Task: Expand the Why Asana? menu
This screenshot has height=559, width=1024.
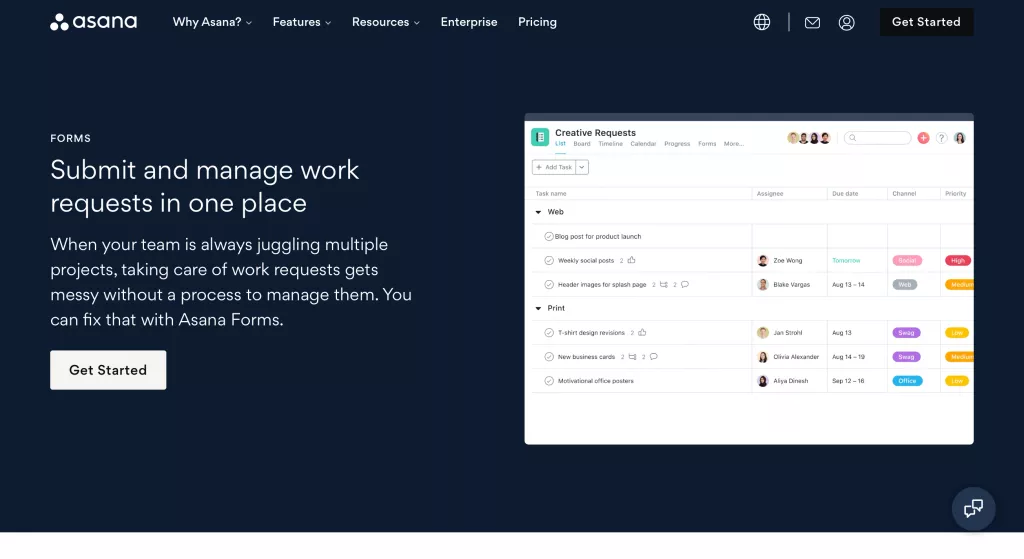Action: (x=212, y=22)
